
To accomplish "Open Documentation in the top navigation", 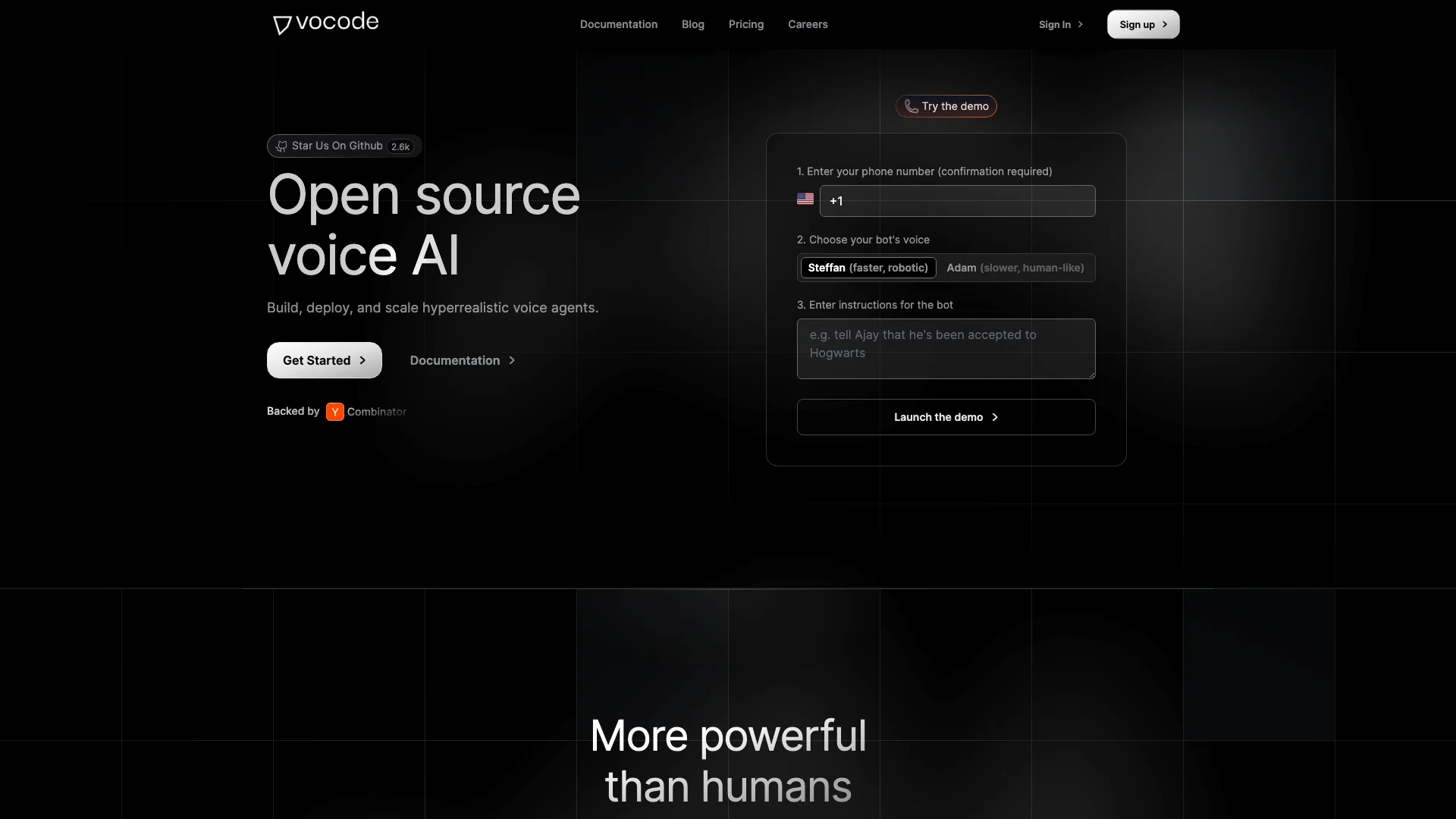I will pyautogui.click(x=619, y=24).
